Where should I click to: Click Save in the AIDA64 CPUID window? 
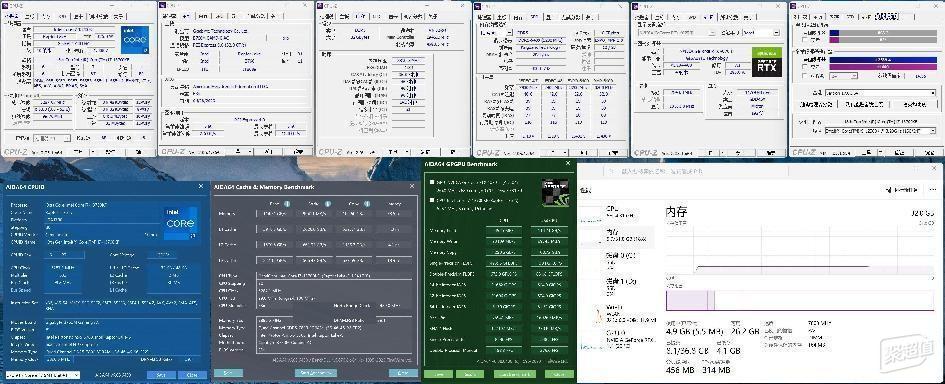tap(162, 374)
